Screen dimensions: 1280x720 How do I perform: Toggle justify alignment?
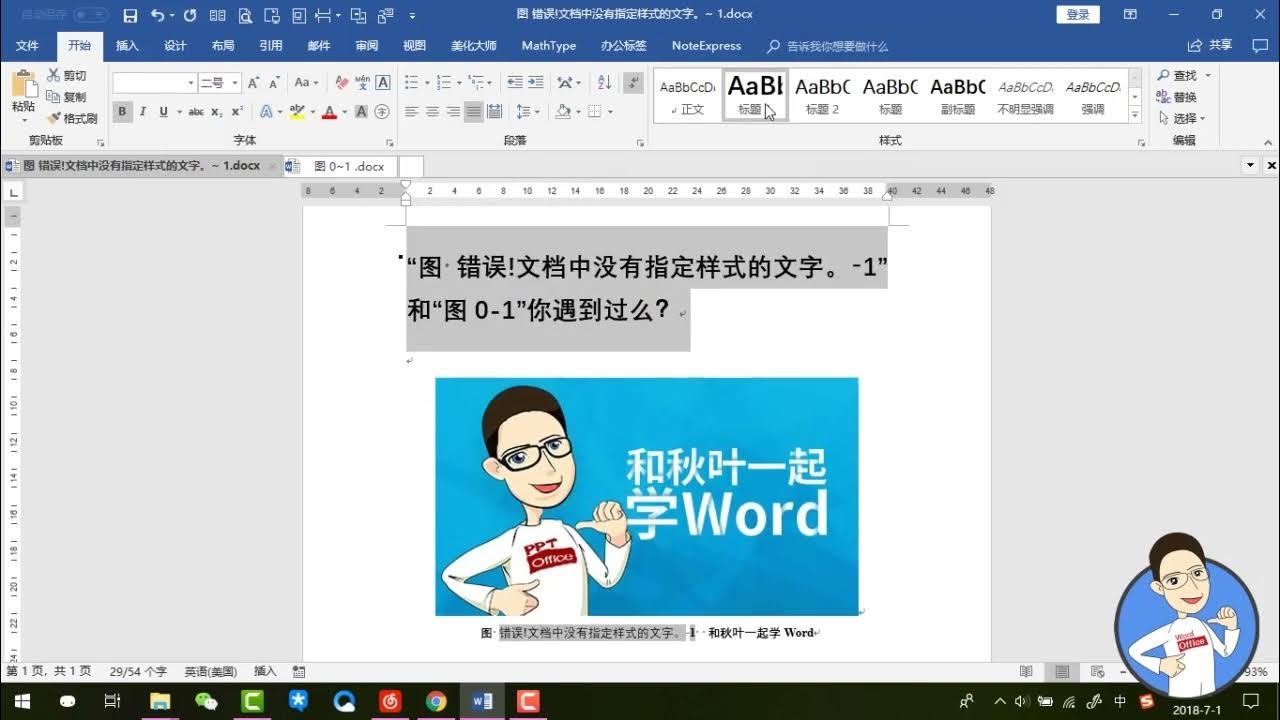point(474,112)
